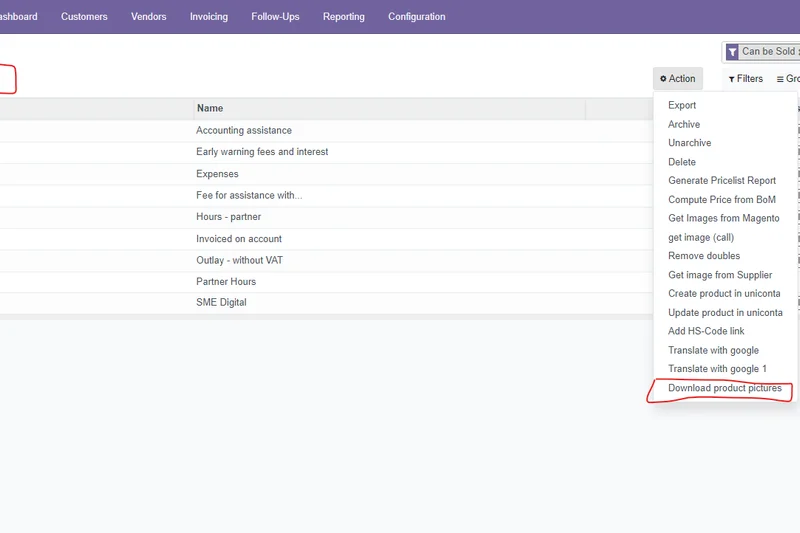Open the Outlay - without VAT row

pos(327,260)
